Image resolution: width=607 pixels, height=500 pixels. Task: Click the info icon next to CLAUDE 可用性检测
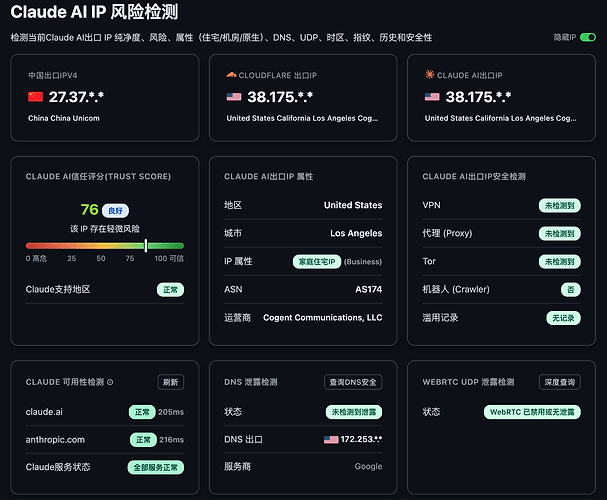pos(110,382)
